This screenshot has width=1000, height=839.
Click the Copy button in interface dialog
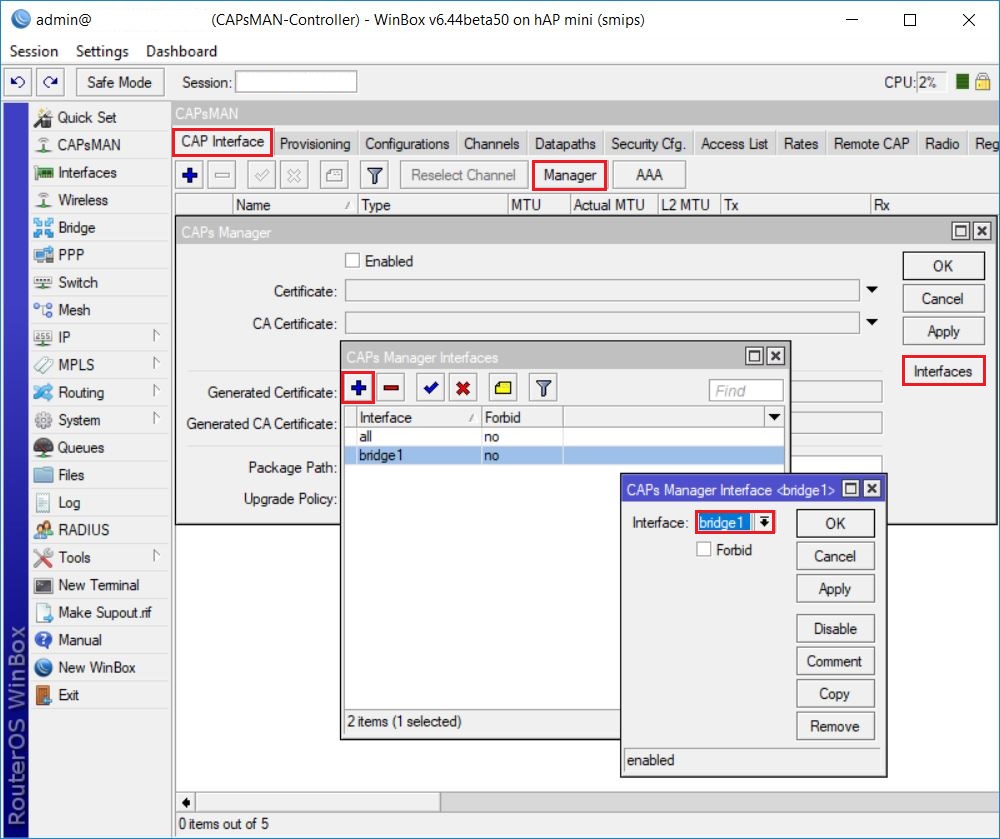[x=835, y=694]
